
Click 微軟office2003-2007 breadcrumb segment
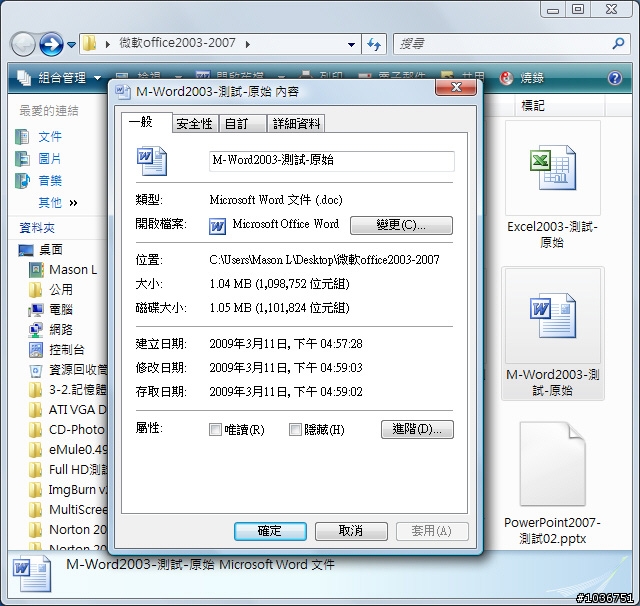(x=178, y=43)
